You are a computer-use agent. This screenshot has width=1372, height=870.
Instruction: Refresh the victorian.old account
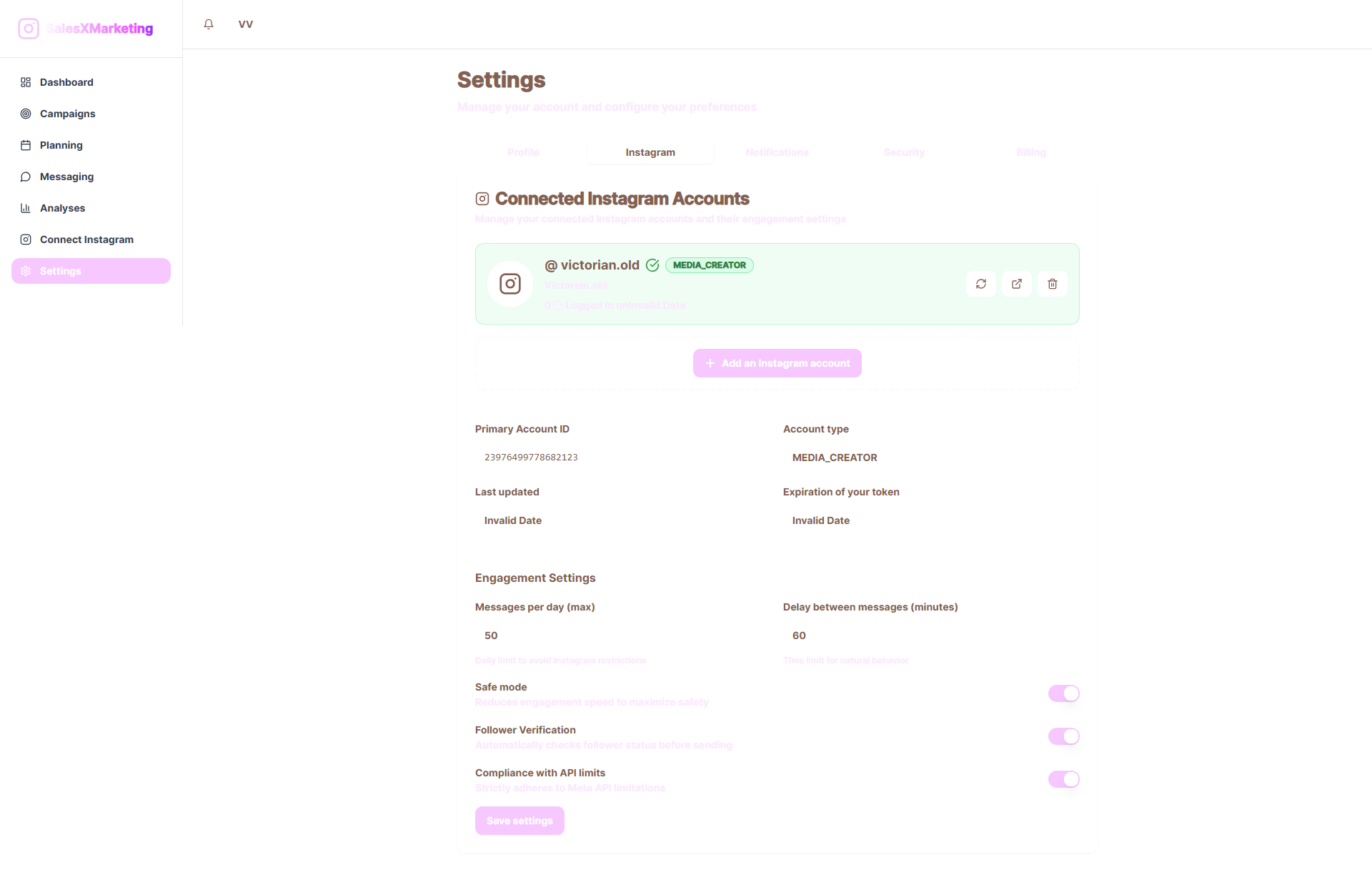(x=981, y=284)
